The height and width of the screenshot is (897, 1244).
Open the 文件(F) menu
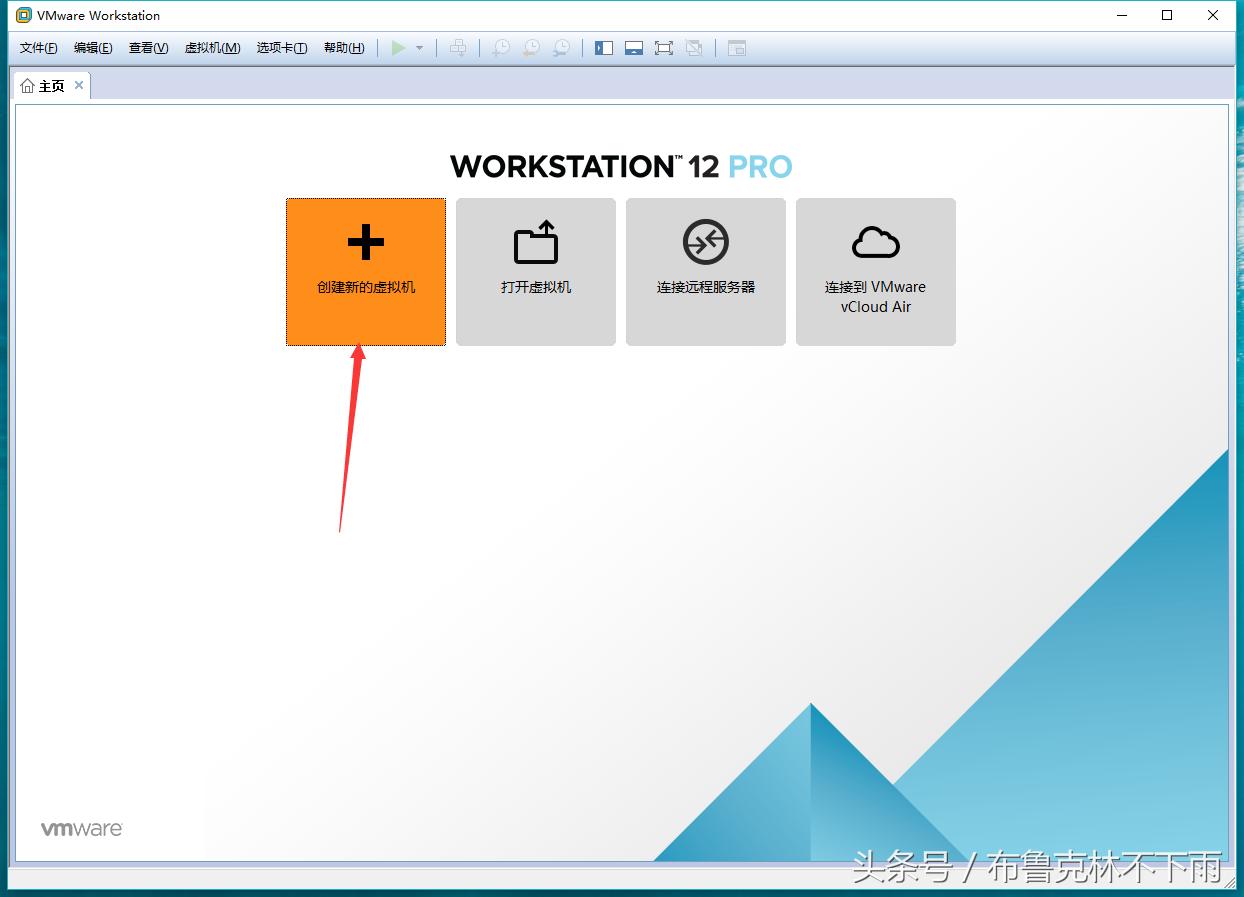[37, 47]
